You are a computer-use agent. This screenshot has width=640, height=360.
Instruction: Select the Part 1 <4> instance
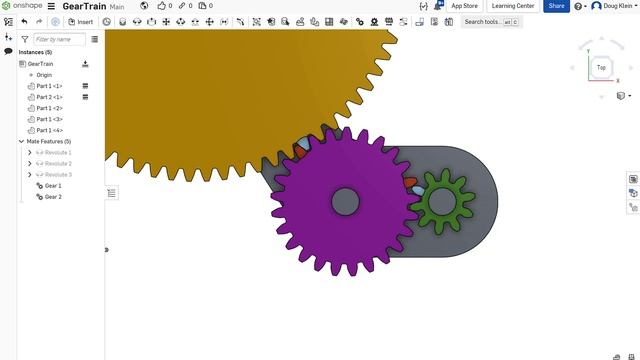[x=49, y=130]
